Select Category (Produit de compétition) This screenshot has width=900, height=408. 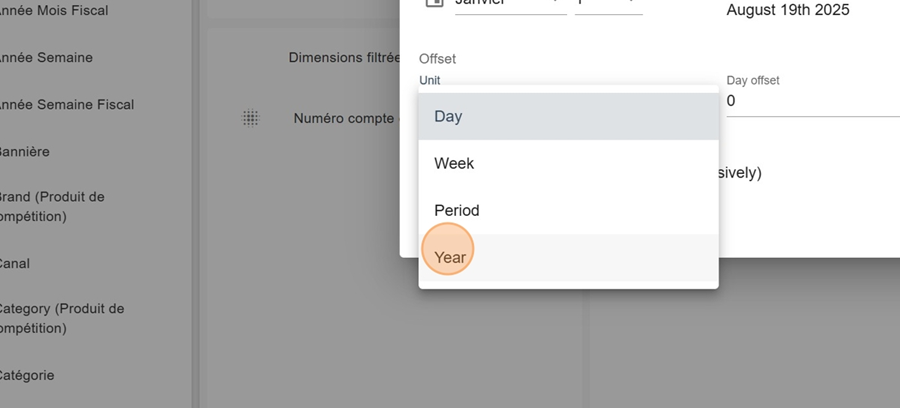point(61,318)
